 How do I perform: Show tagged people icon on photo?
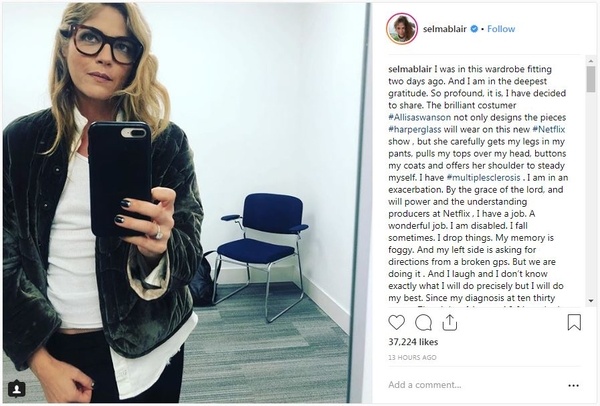16,389
